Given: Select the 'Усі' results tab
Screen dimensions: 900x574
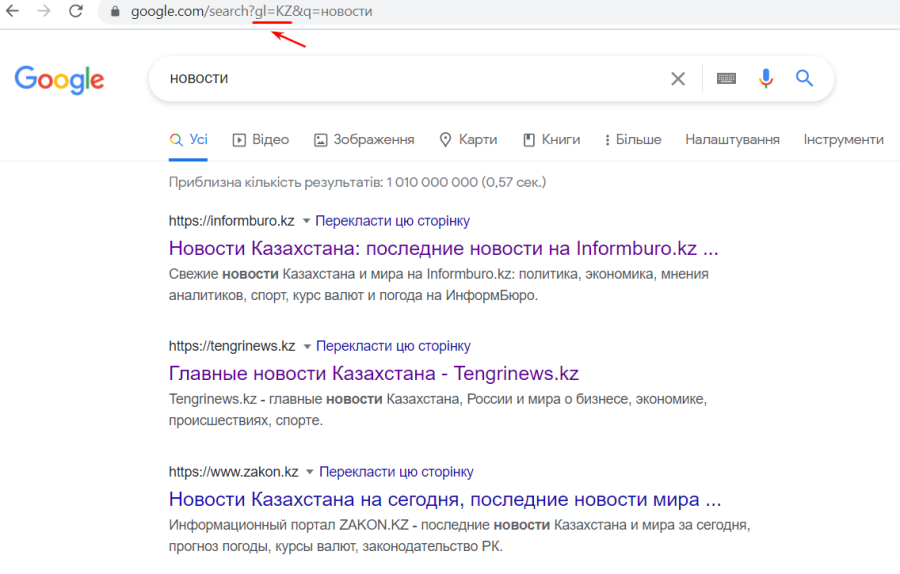Looking at the screenshot, I should point(188,140).
